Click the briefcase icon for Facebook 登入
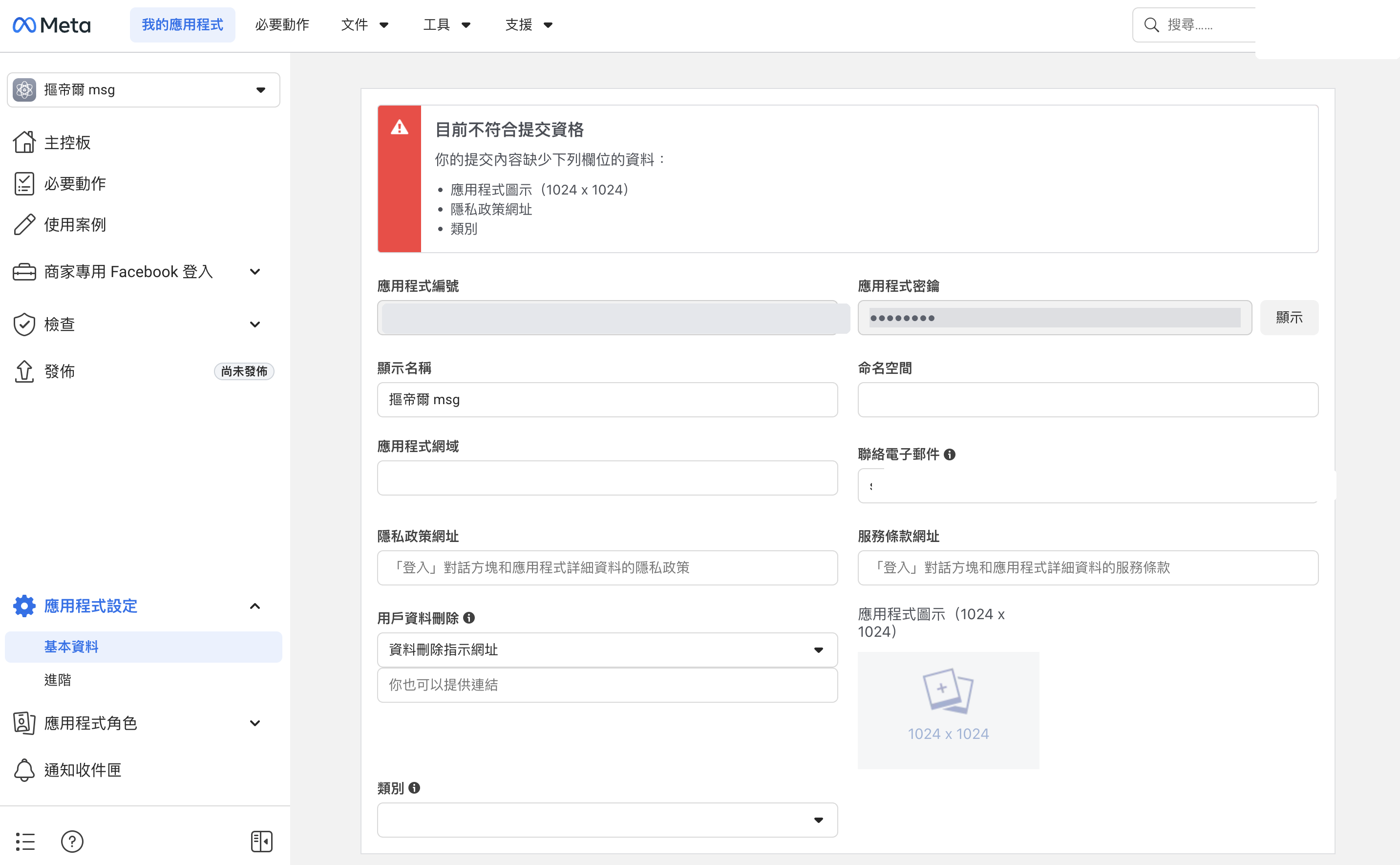 (x=24, y=271)
